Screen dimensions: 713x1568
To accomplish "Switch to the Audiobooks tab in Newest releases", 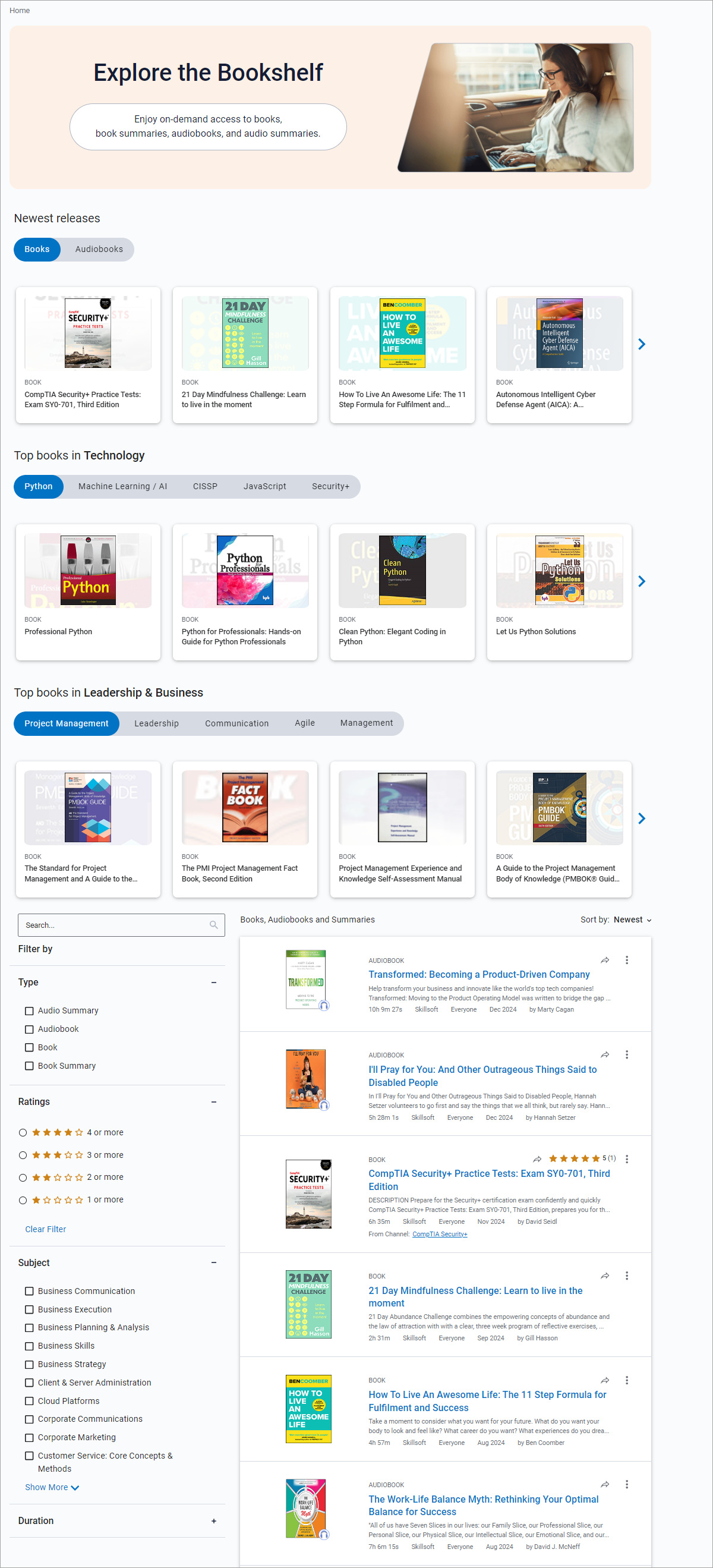I will pos(99,249).
